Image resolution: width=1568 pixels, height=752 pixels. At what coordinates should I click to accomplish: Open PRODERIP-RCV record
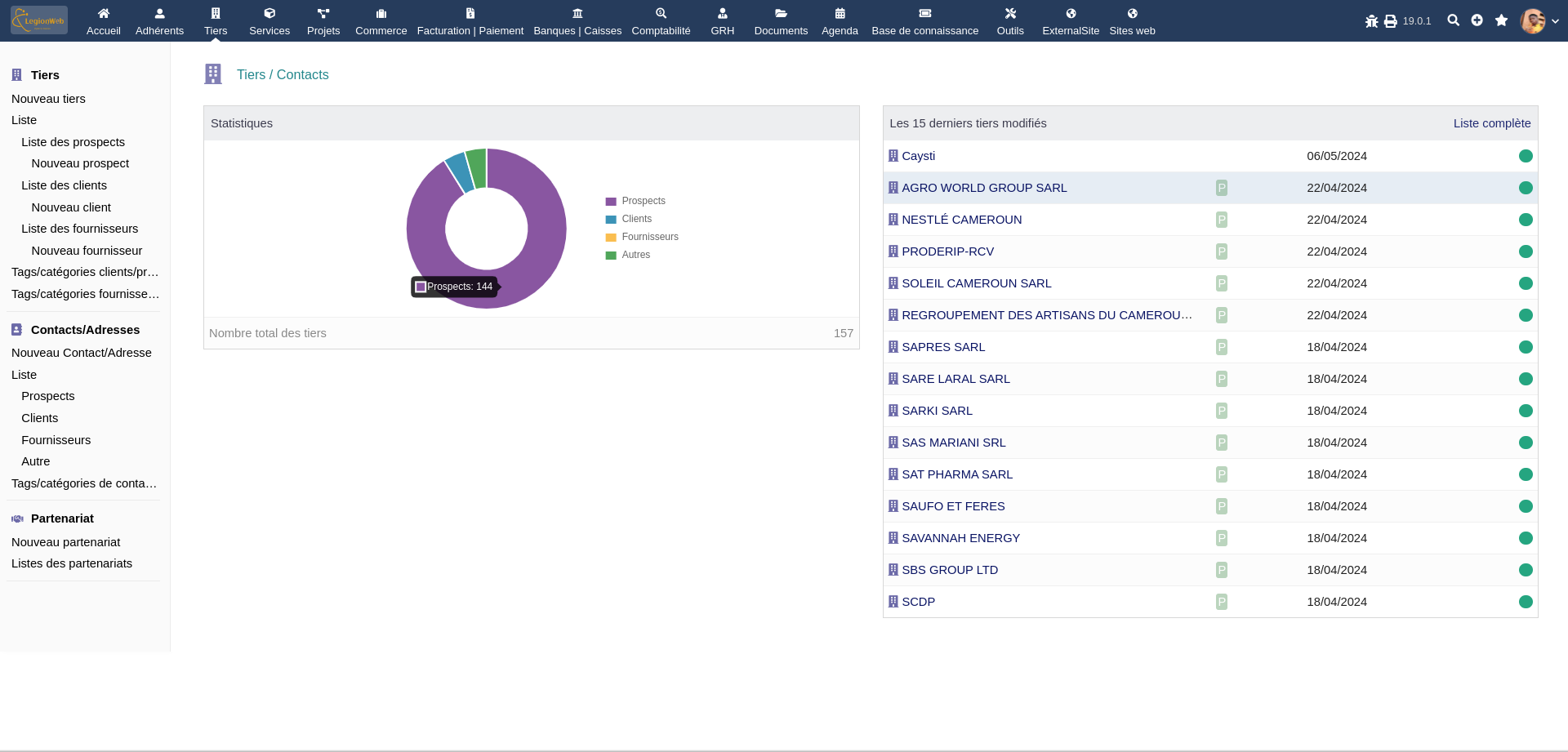click(947, 251)
